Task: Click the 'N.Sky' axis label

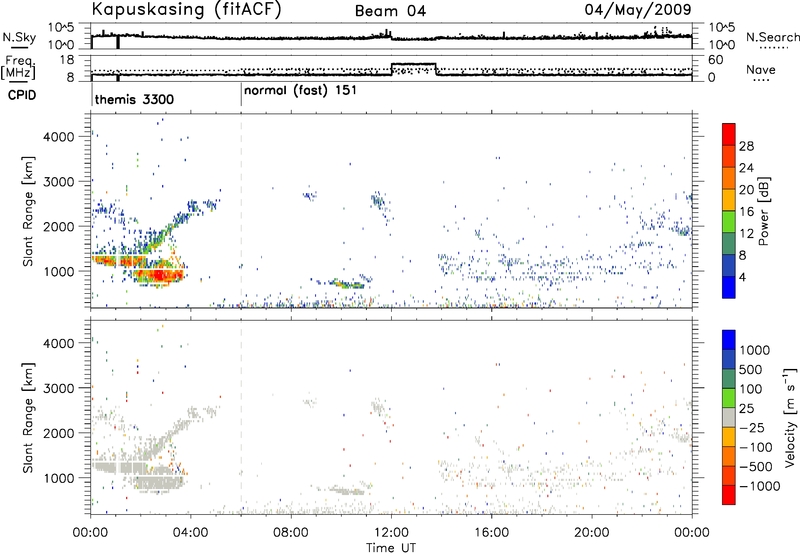Action: click(19, 37)
